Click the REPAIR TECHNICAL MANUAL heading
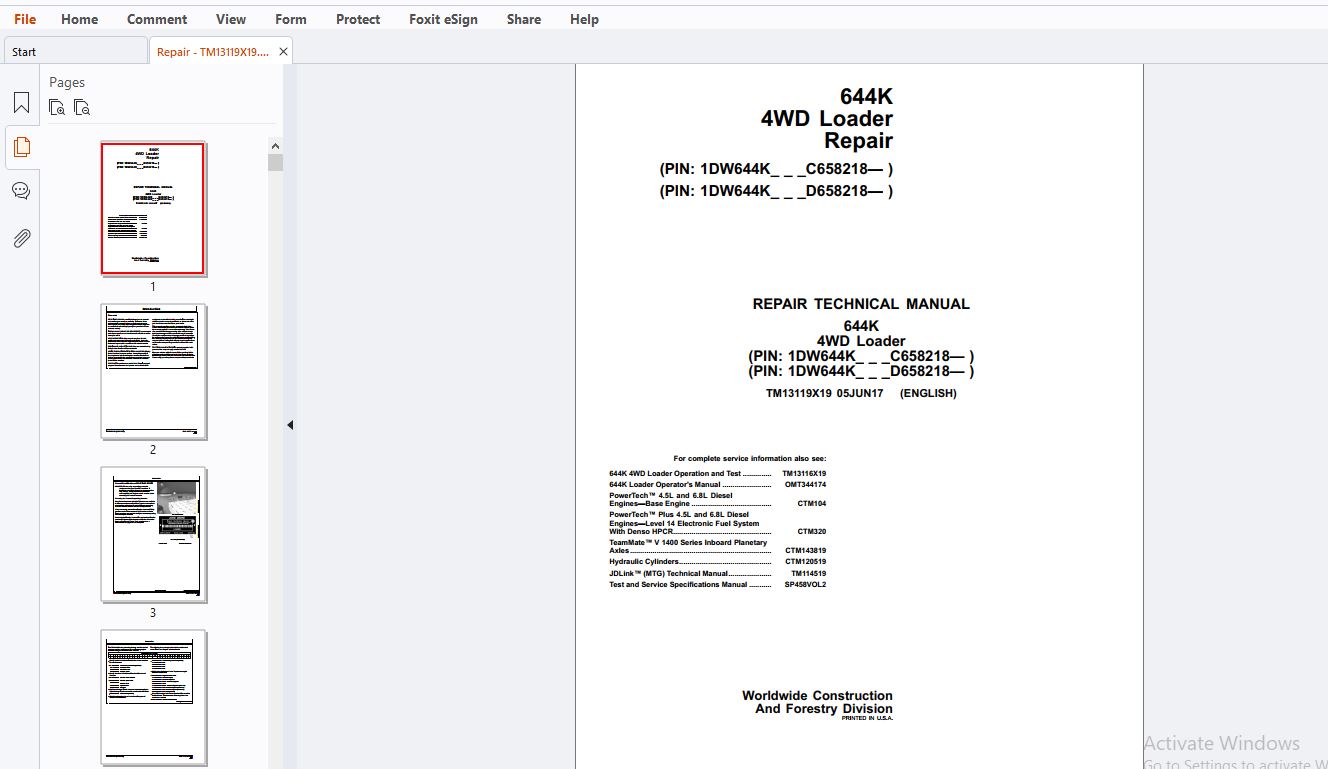 coord(861,304)
